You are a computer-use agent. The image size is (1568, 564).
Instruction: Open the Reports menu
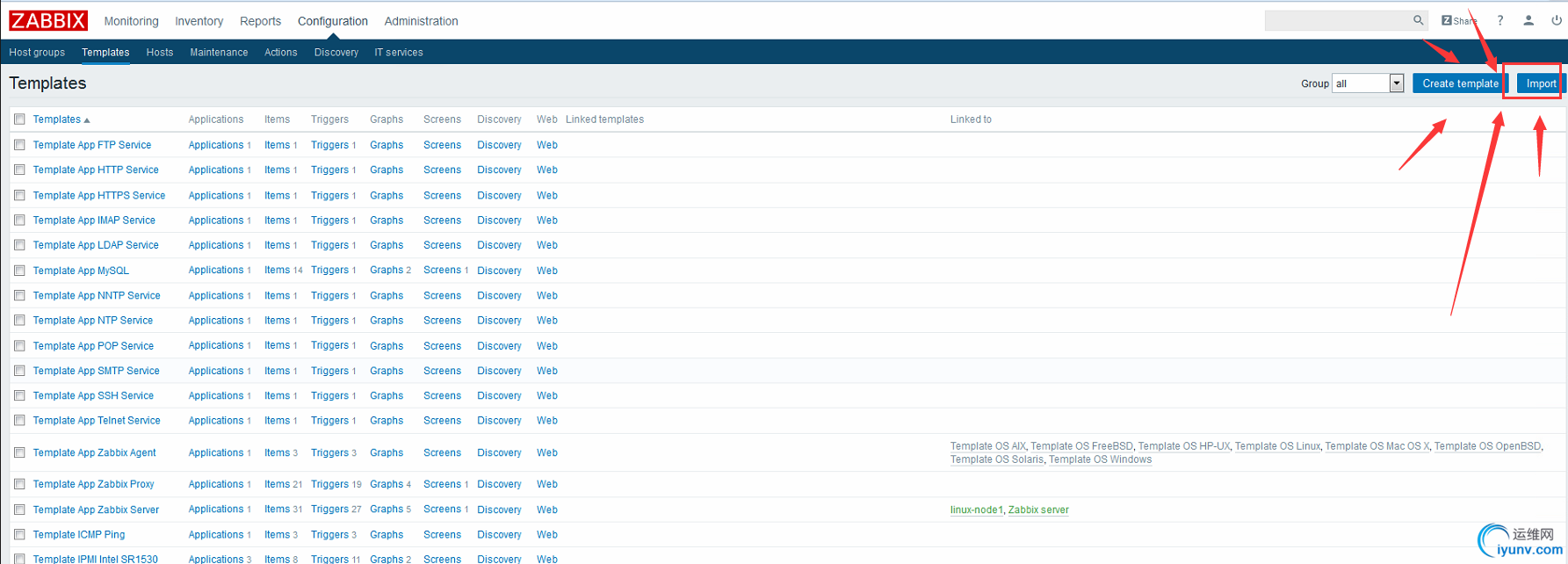point(260,21)
